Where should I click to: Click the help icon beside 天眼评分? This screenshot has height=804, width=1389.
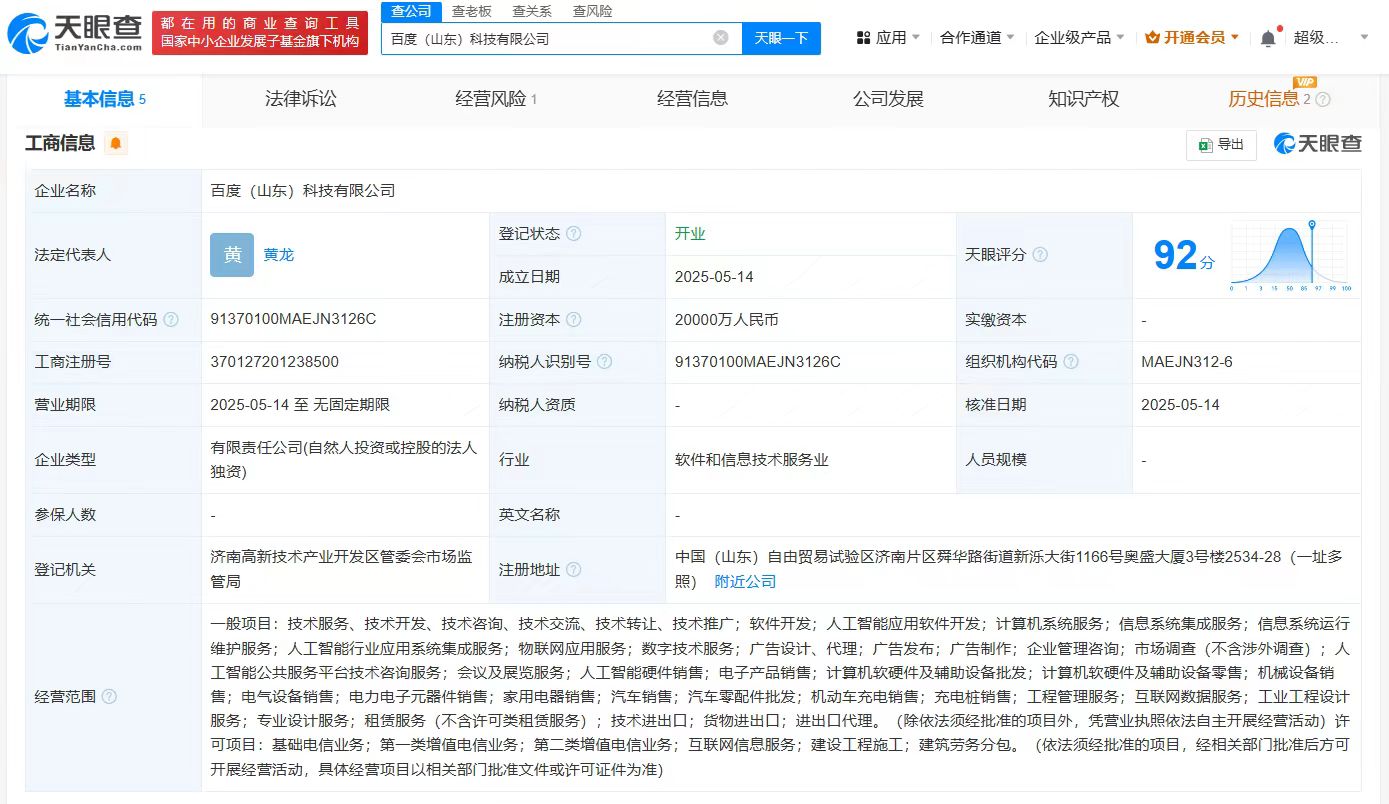tap(1040, 255)
